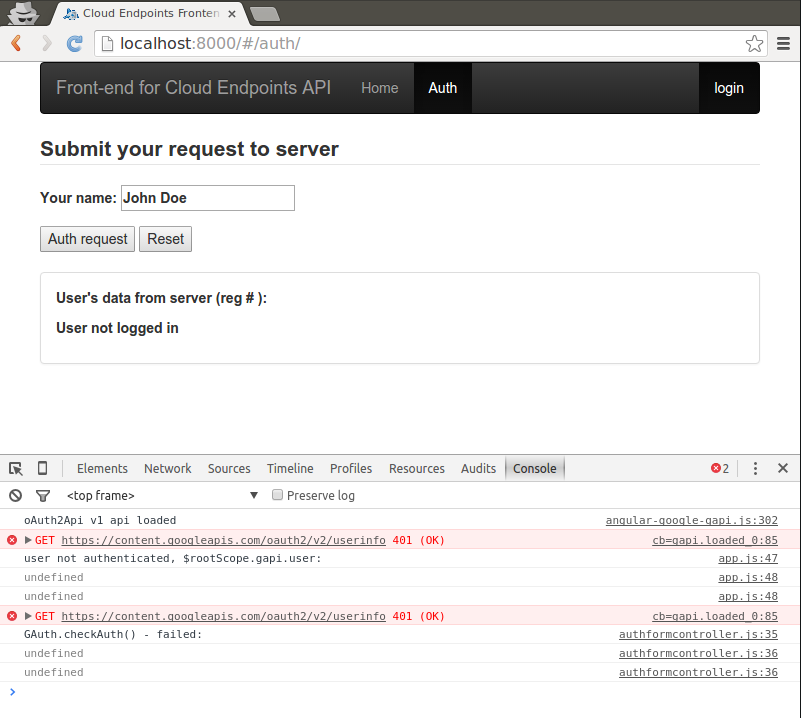Viewport: 801px width, 718px height.
Task: Click the login link in navbar
Action: coord(728,88)
